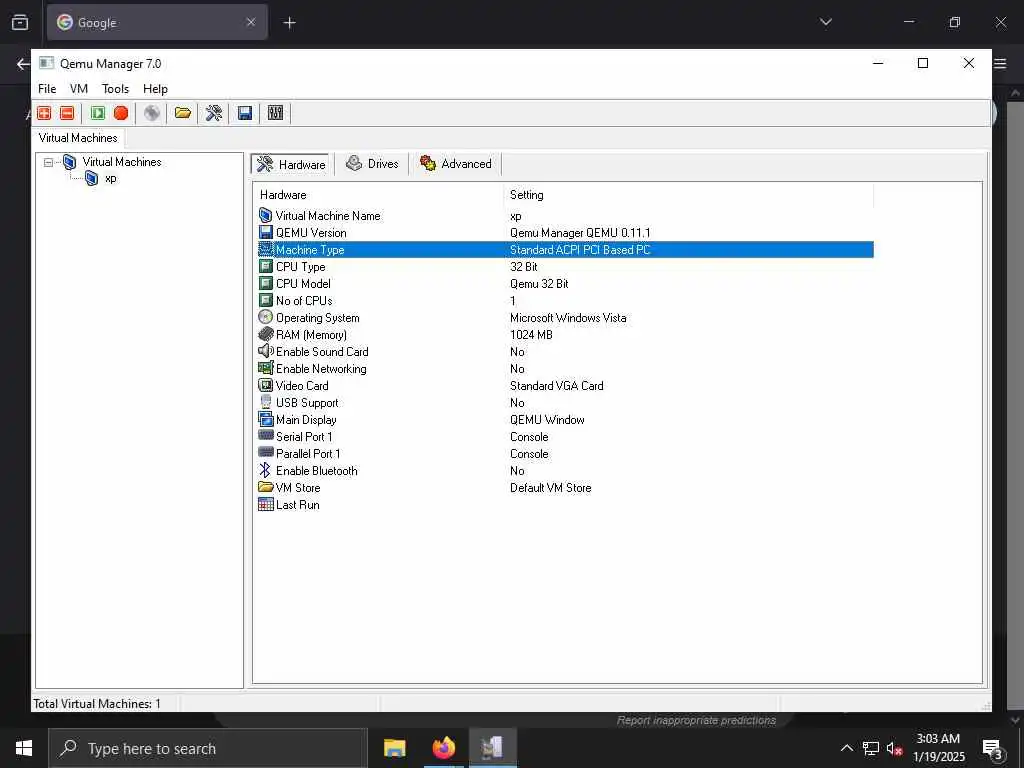Image resolution: width=1024 pixels, height=768 pixels.
Task: Switch to the Hardware tab
Action: coord(292,164)
